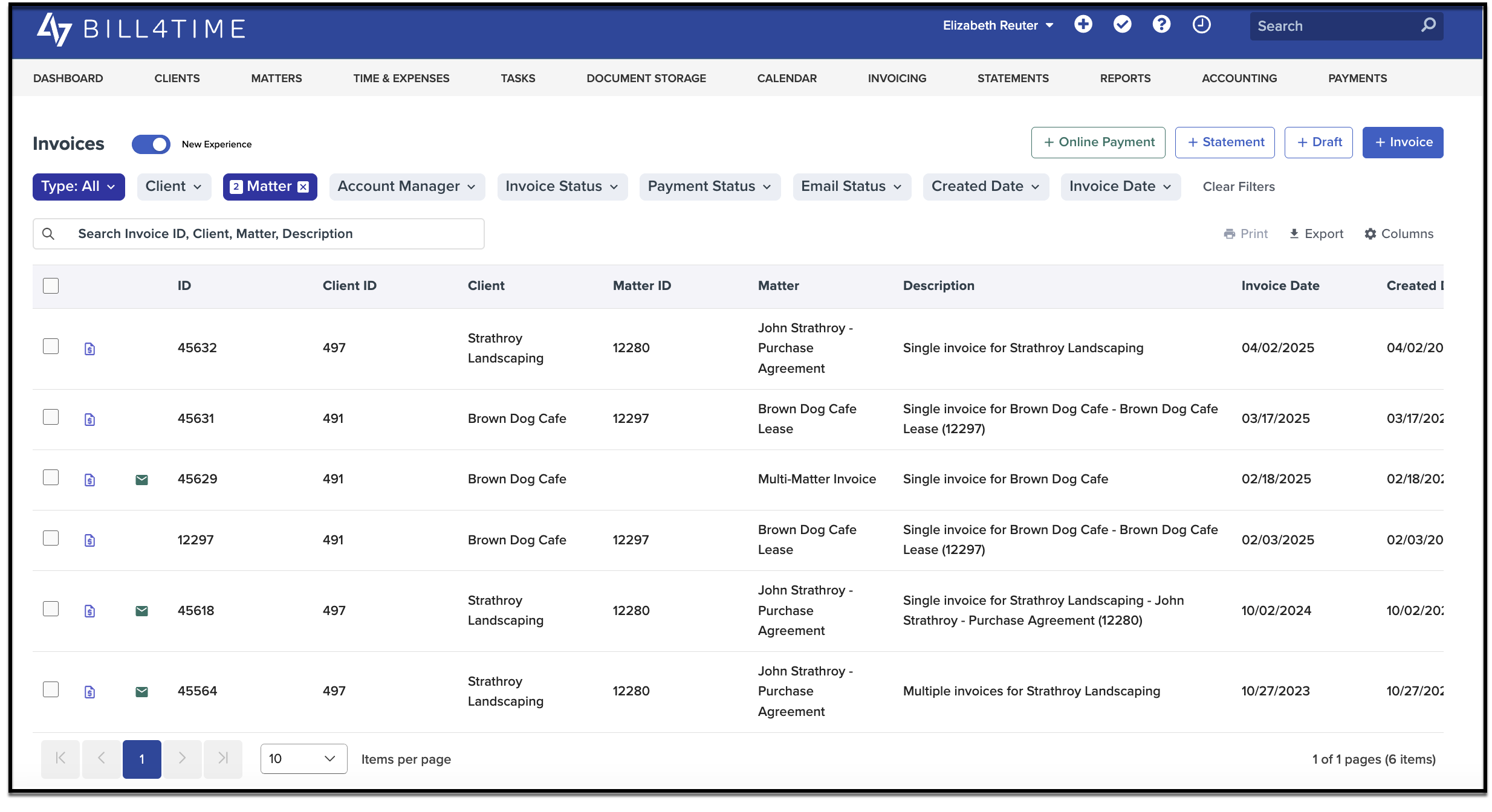The image size is (1492, 812).
Task: Select the checkbox for invoice 45618
Action: coord(51,608)
